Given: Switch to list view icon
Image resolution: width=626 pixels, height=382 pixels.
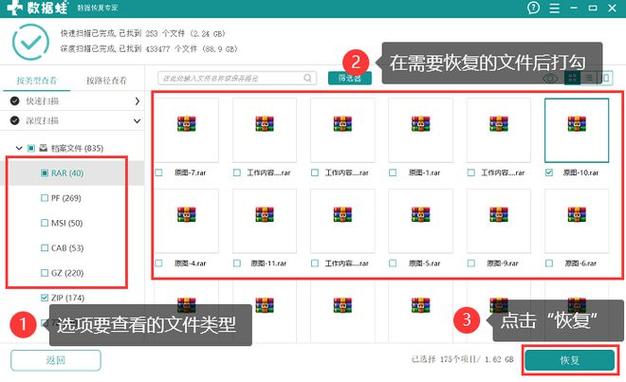Looking at the screenshot, I should pos(589,78).
